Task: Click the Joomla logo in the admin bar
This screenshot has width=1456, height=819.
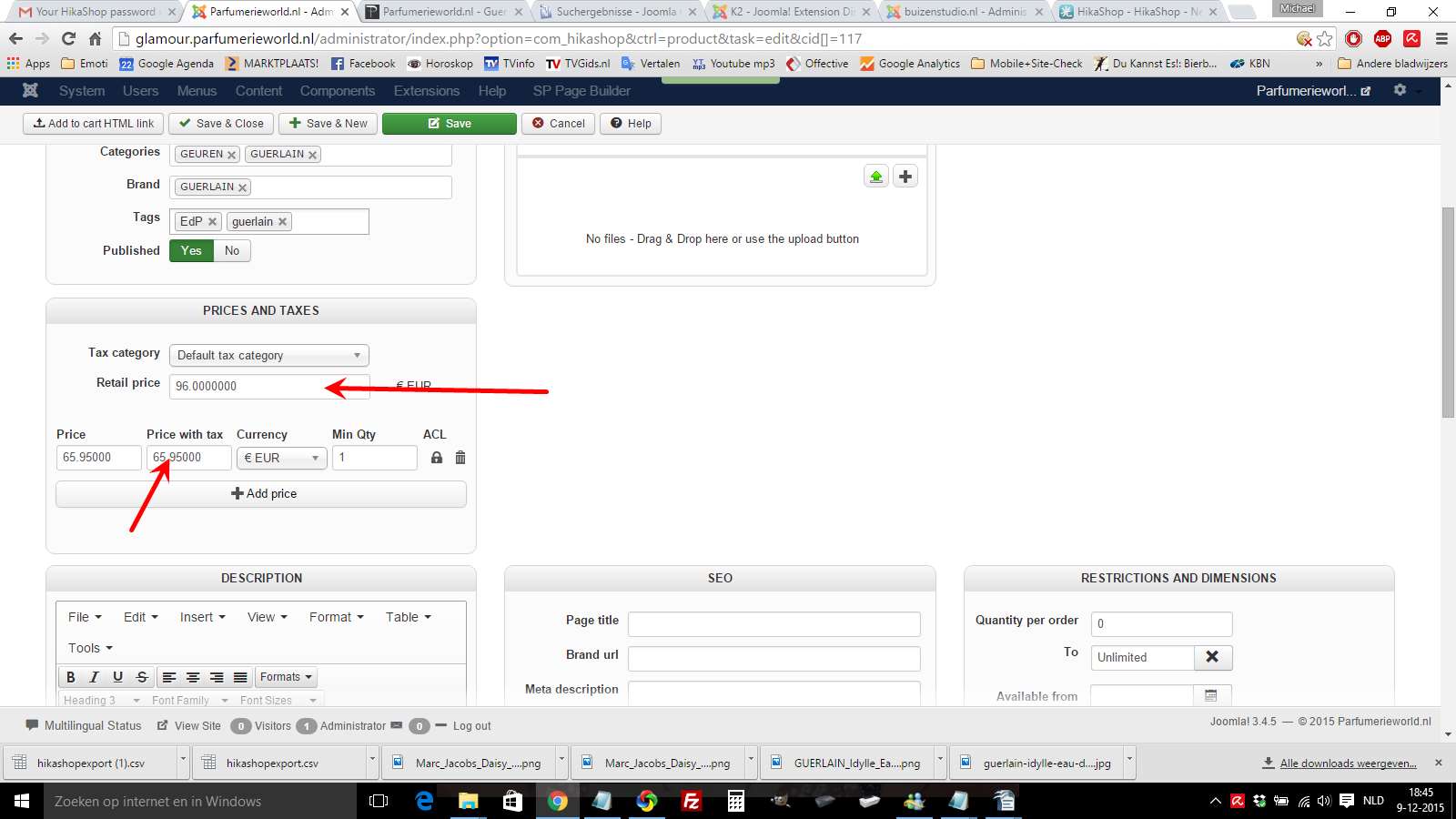Action: tap(30, 90)
